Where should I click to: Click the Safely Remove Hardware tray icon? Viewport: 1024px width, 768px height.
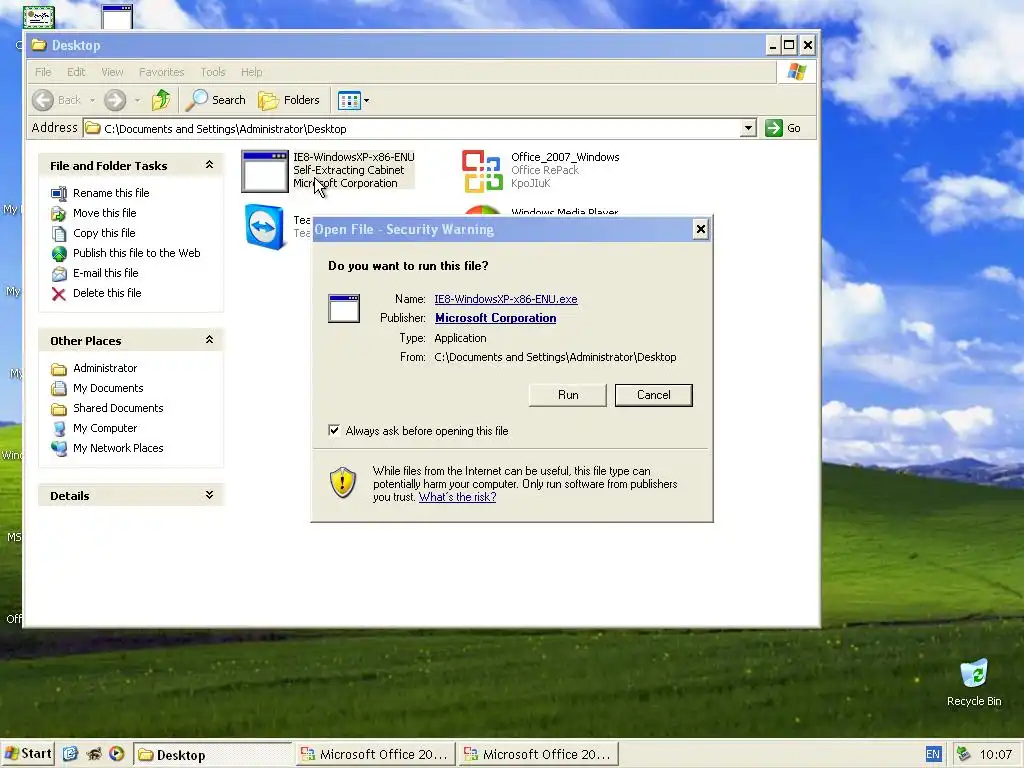click(963, 754)
